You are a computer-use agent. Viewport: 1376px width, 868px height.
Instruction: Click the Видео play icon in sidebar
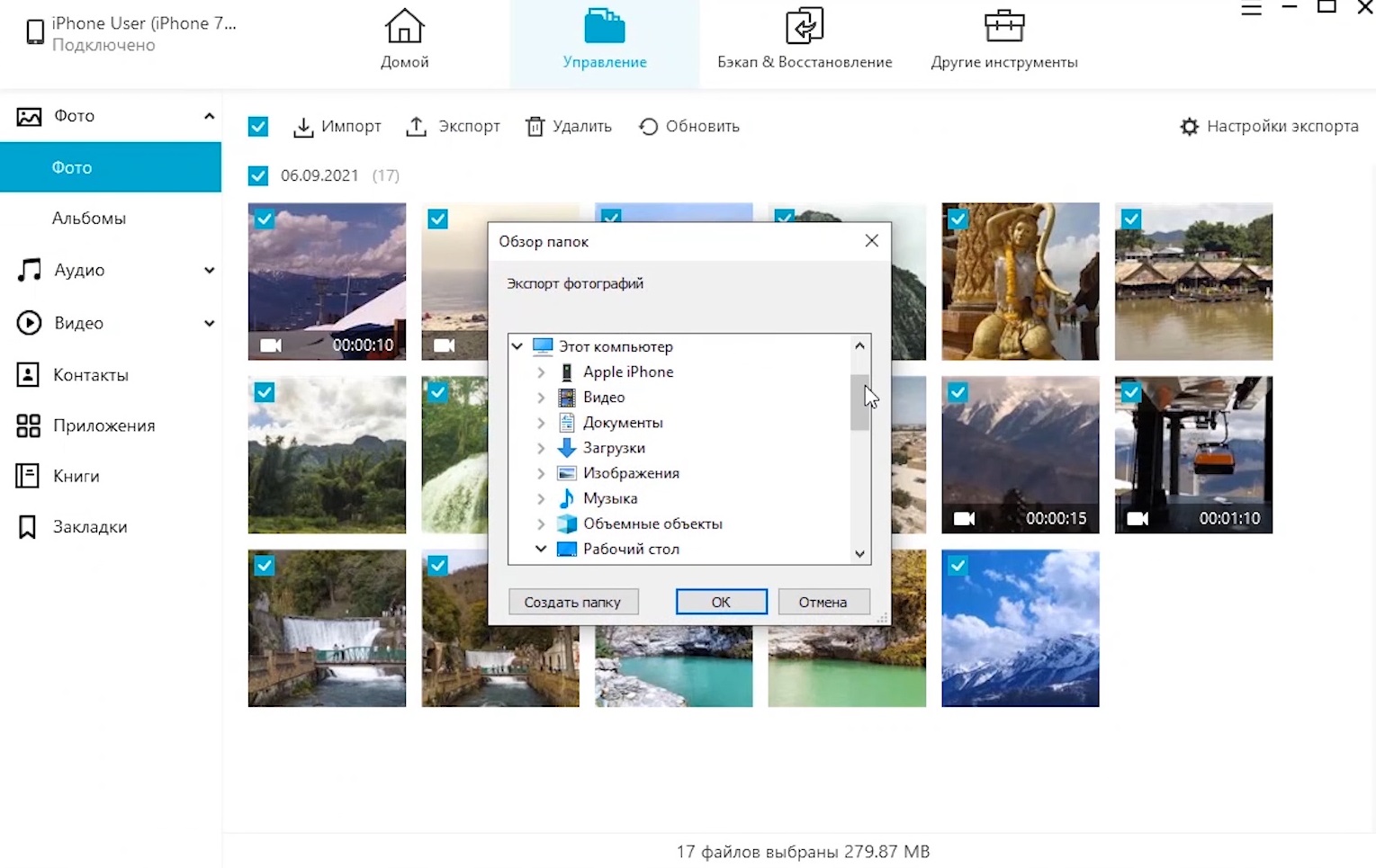pos(29,323)
